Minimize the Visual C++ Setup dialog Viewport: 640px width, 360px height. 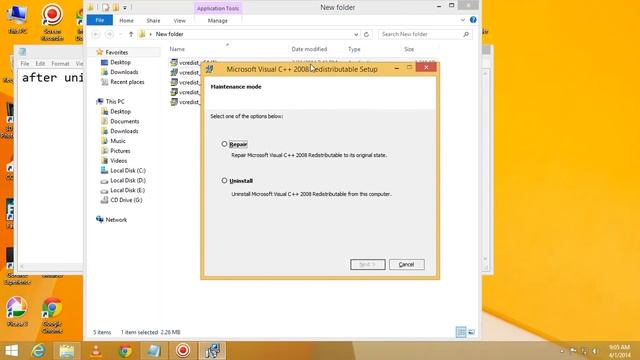[x=397, y=68]
